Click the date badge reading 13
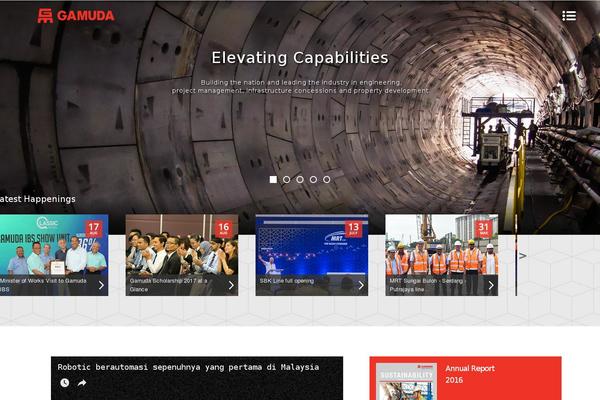600x400 pixels. 354,229
